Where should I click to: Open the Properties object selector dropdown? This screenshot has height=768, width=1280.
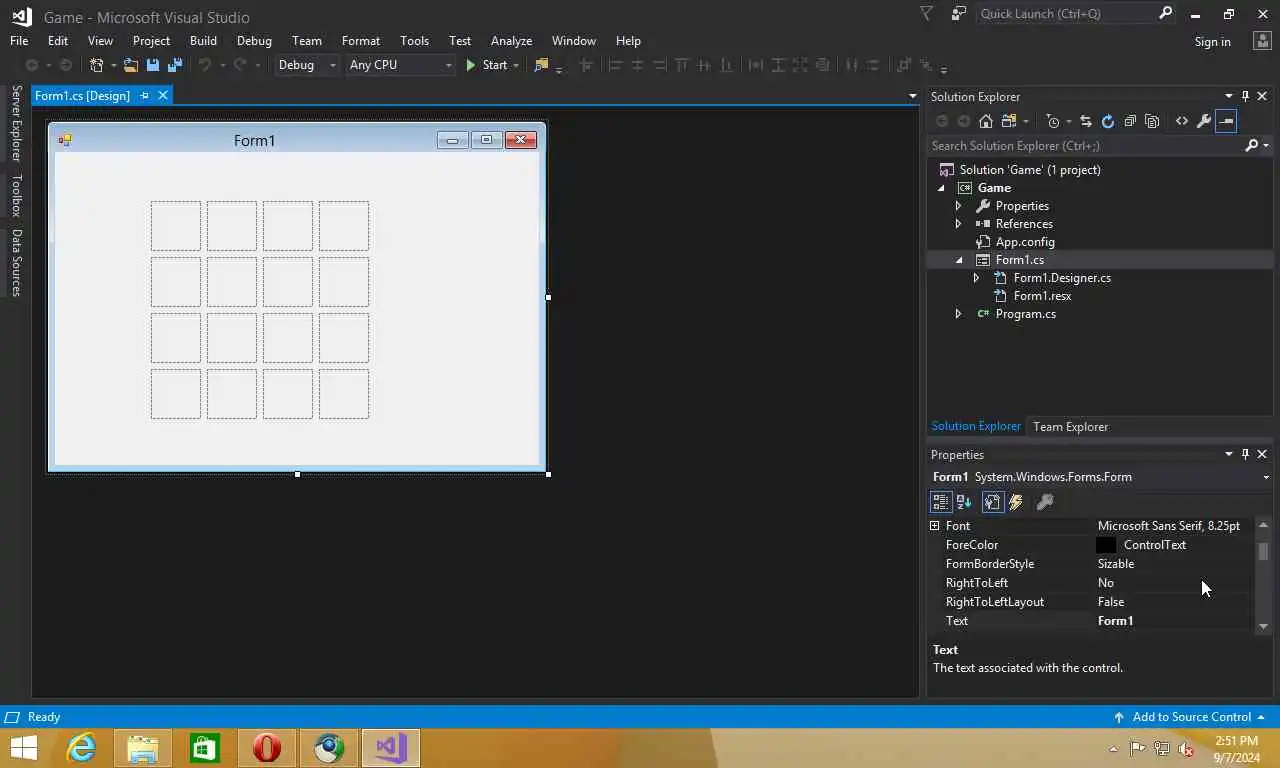(1266, 477)
